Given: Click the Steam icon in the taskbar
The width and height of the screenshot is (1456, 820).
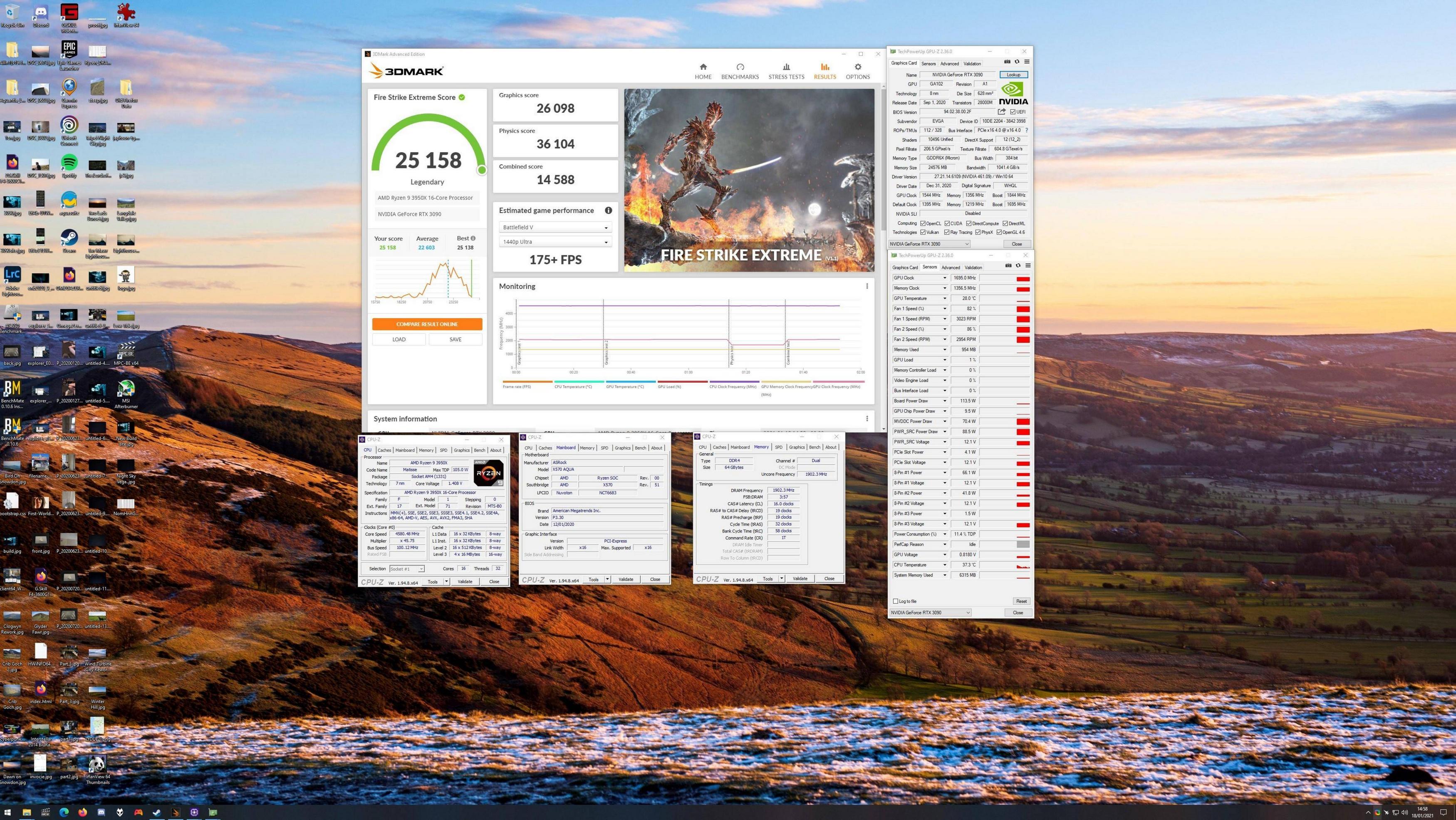Looking at the screenshot, I should pos(156,812).
